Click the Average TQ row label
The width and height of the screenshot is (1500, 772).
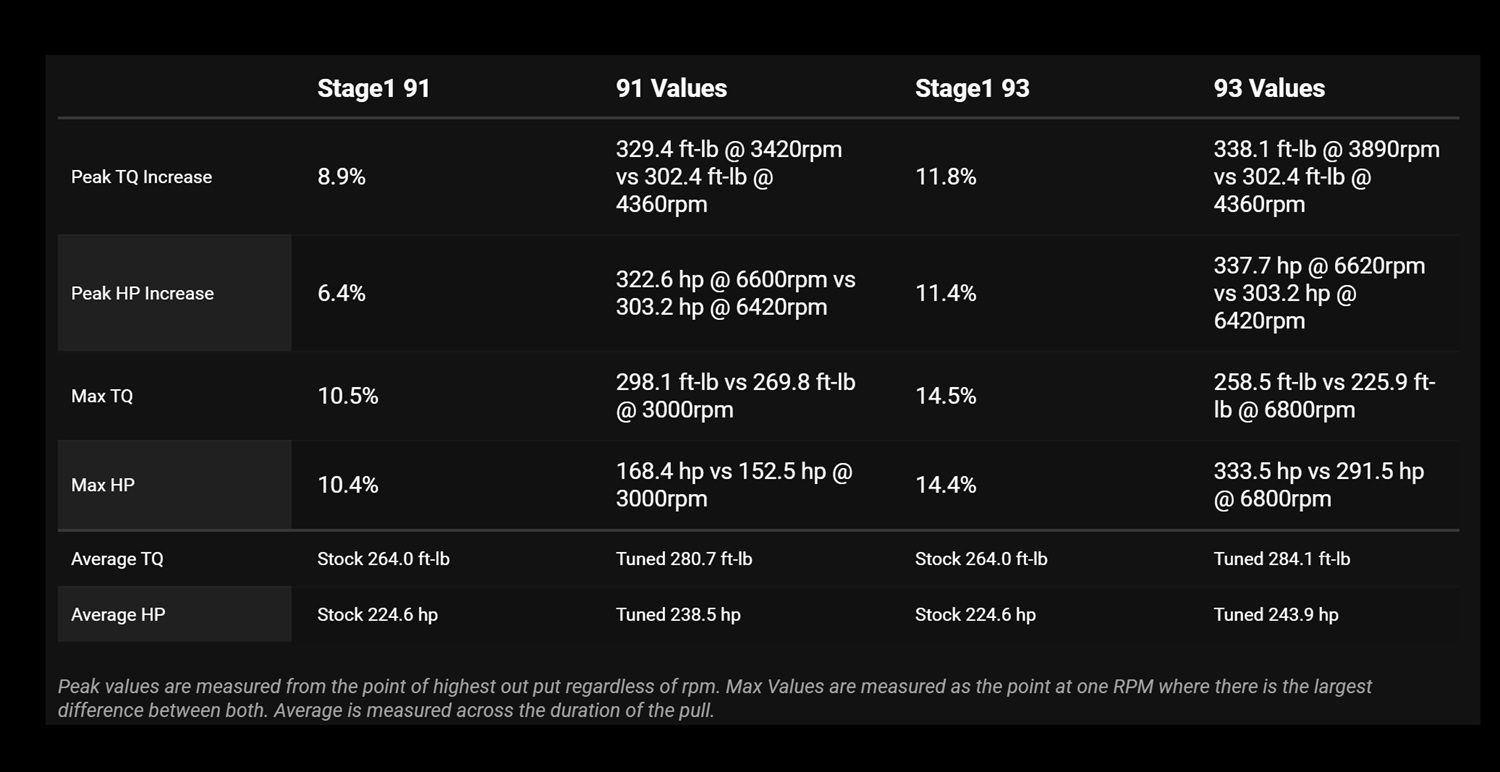[x=117, y=559]
